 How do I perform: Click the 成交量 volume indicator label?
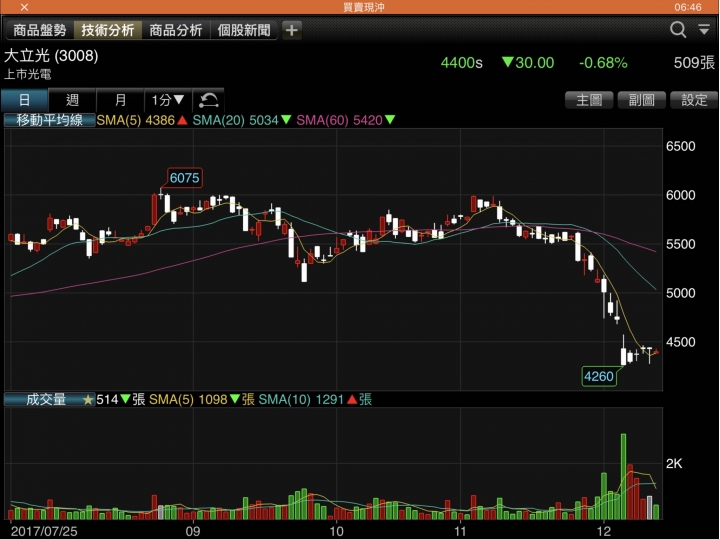(45, 399)
